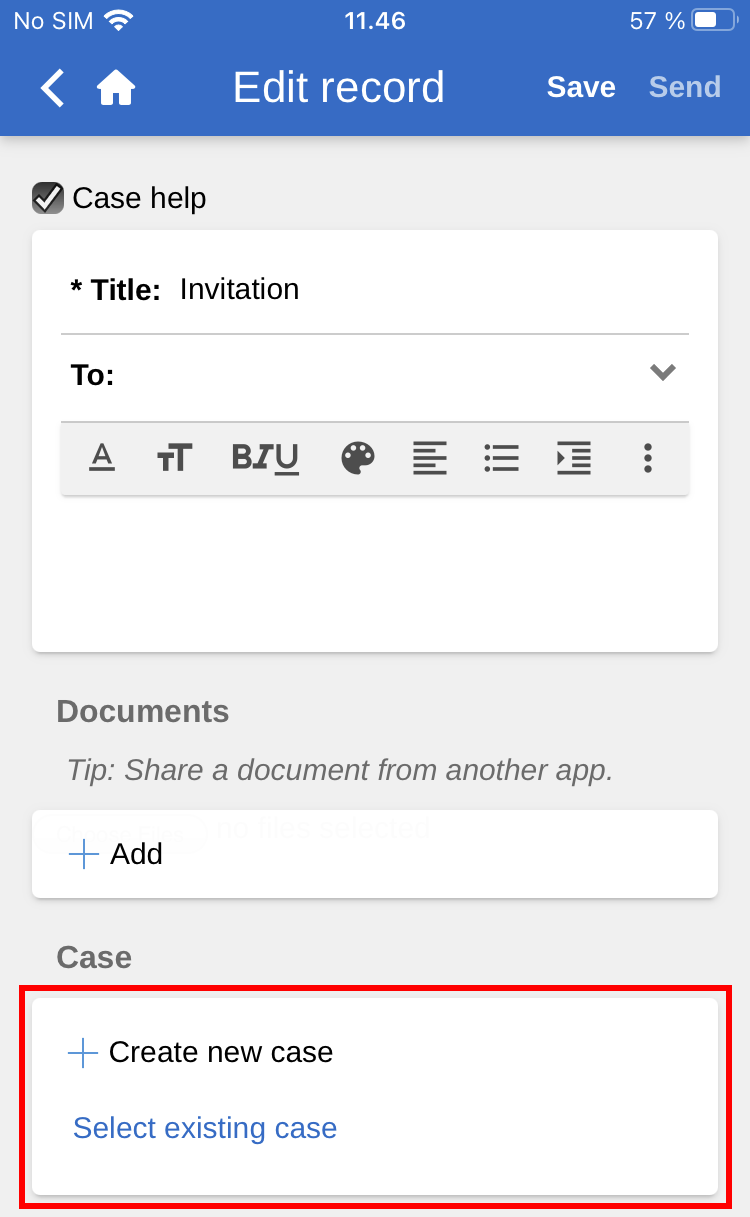750x1217 pixels.
Task: Expand the To recipient dropdown chevron
Action: [663, 373]
